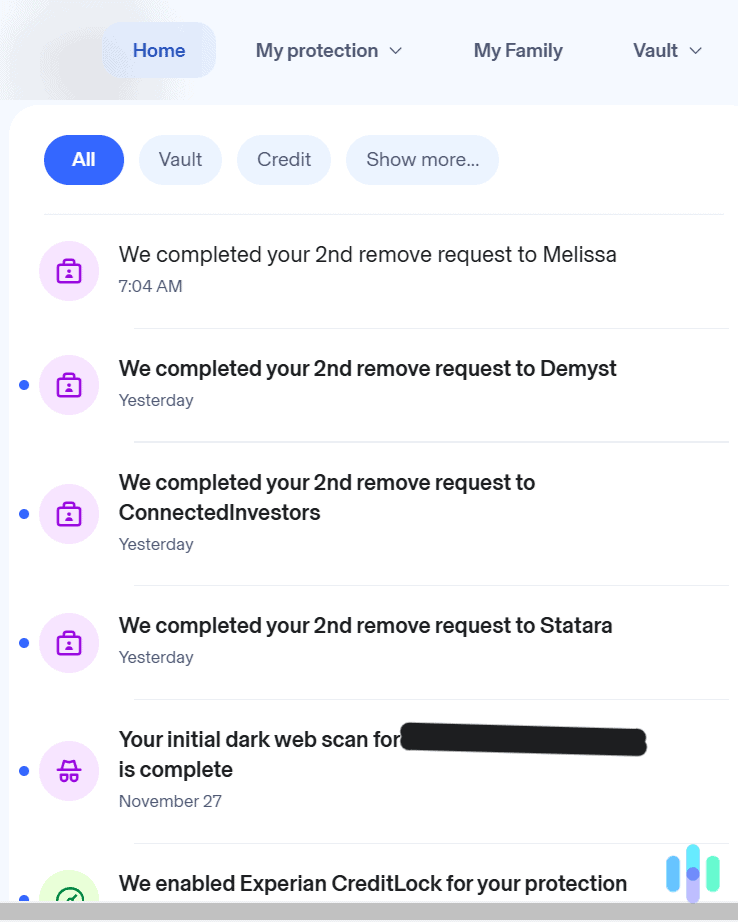This screenshot has width=738, height=922.
Task: Open the Melissa remove request notification
Action: pyautogui.click(x=367, y=254)
